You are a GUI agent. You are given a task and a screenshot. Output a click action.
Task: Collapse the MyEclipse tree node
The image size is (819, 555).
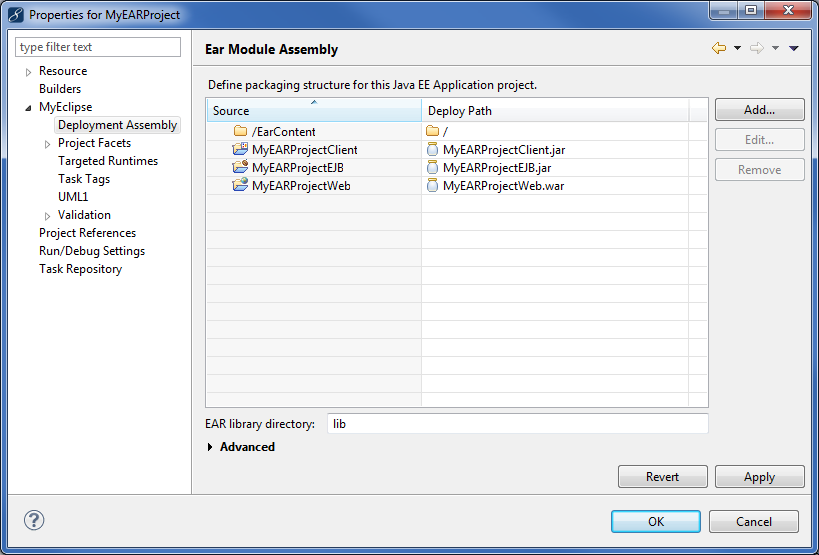pos(29,108)
